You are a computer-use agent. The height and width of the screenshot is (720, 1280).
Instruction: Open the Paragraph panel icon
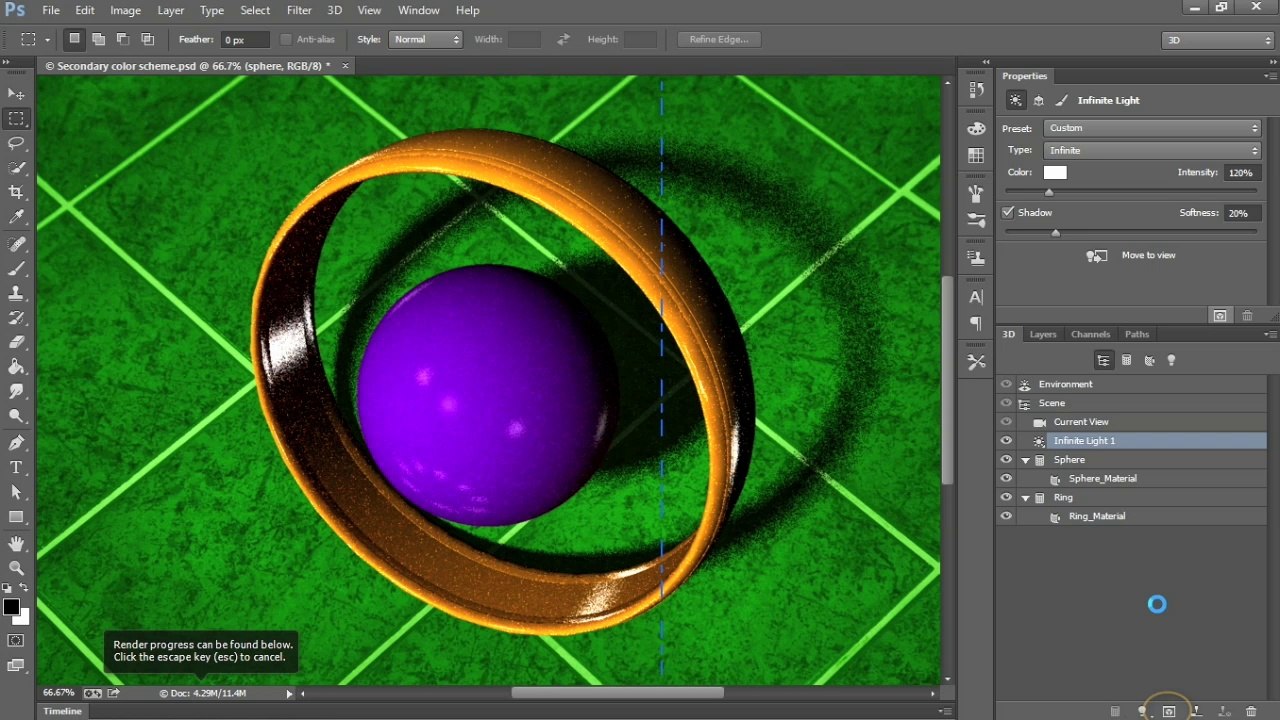[976, 323]
